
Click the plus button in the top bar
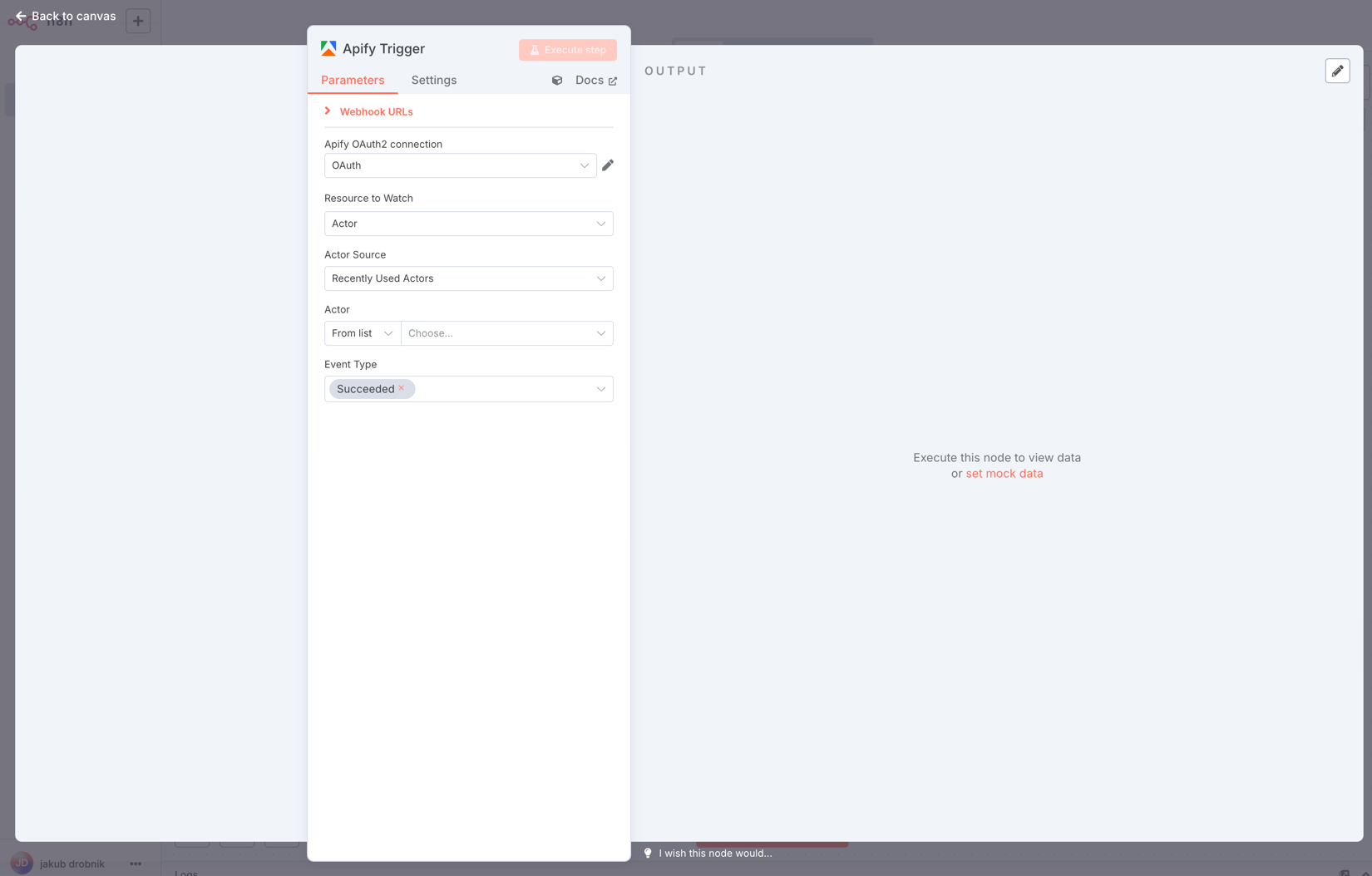[x=138, y=21]
